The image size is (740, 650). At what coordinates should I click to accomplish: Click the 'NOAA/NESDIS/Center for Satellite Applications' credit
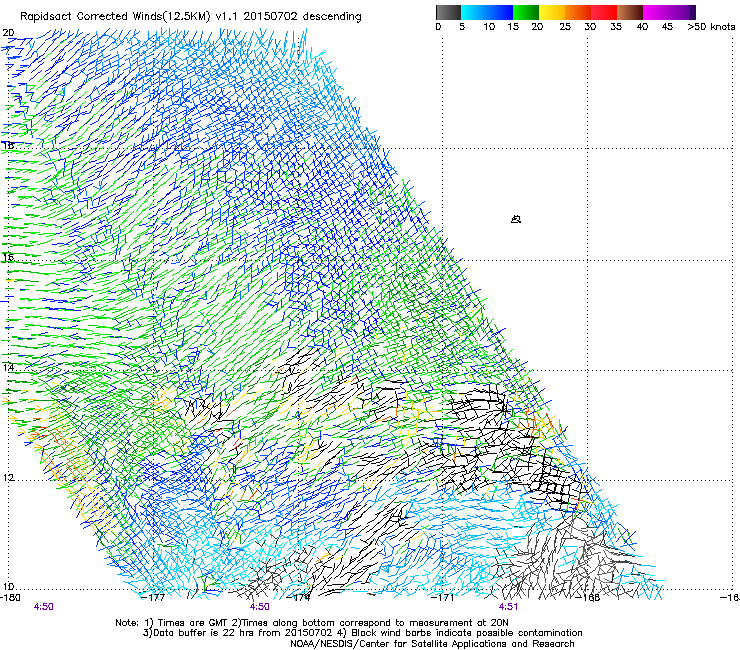coord(432,644)
